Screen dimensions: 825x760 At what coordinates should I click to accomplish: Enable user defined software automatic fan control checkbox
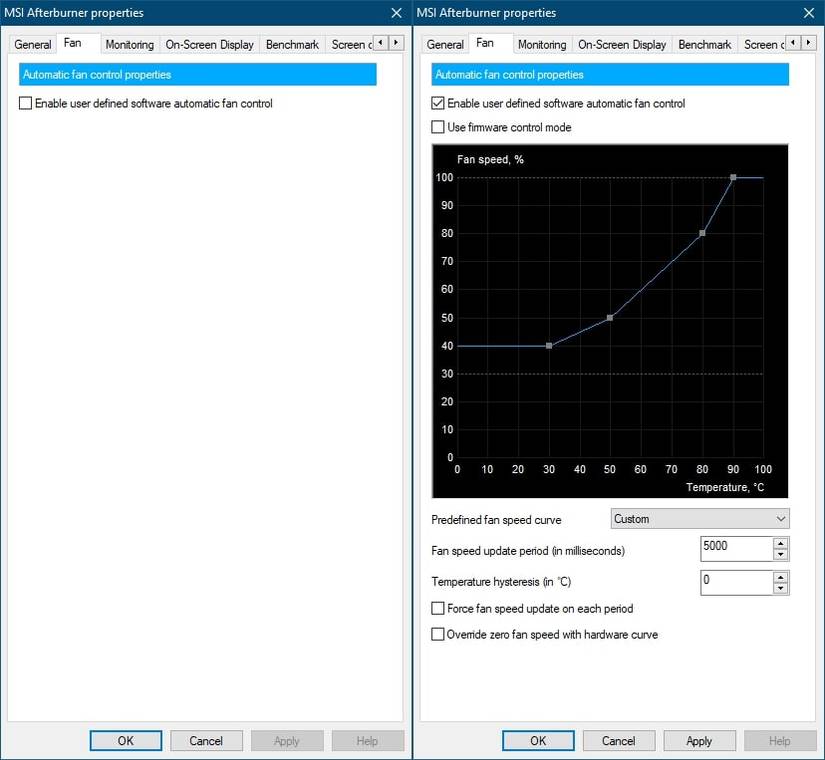(x=25, y=103)
